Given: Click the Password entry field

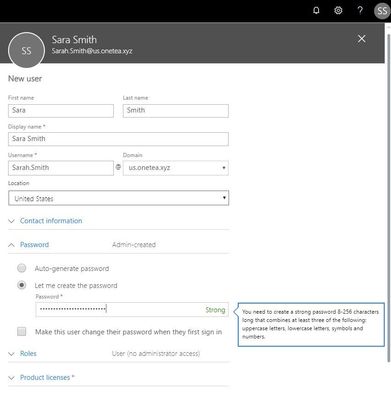Looking at the screenshot, I should pyautogui.click(x=132, y=310).
